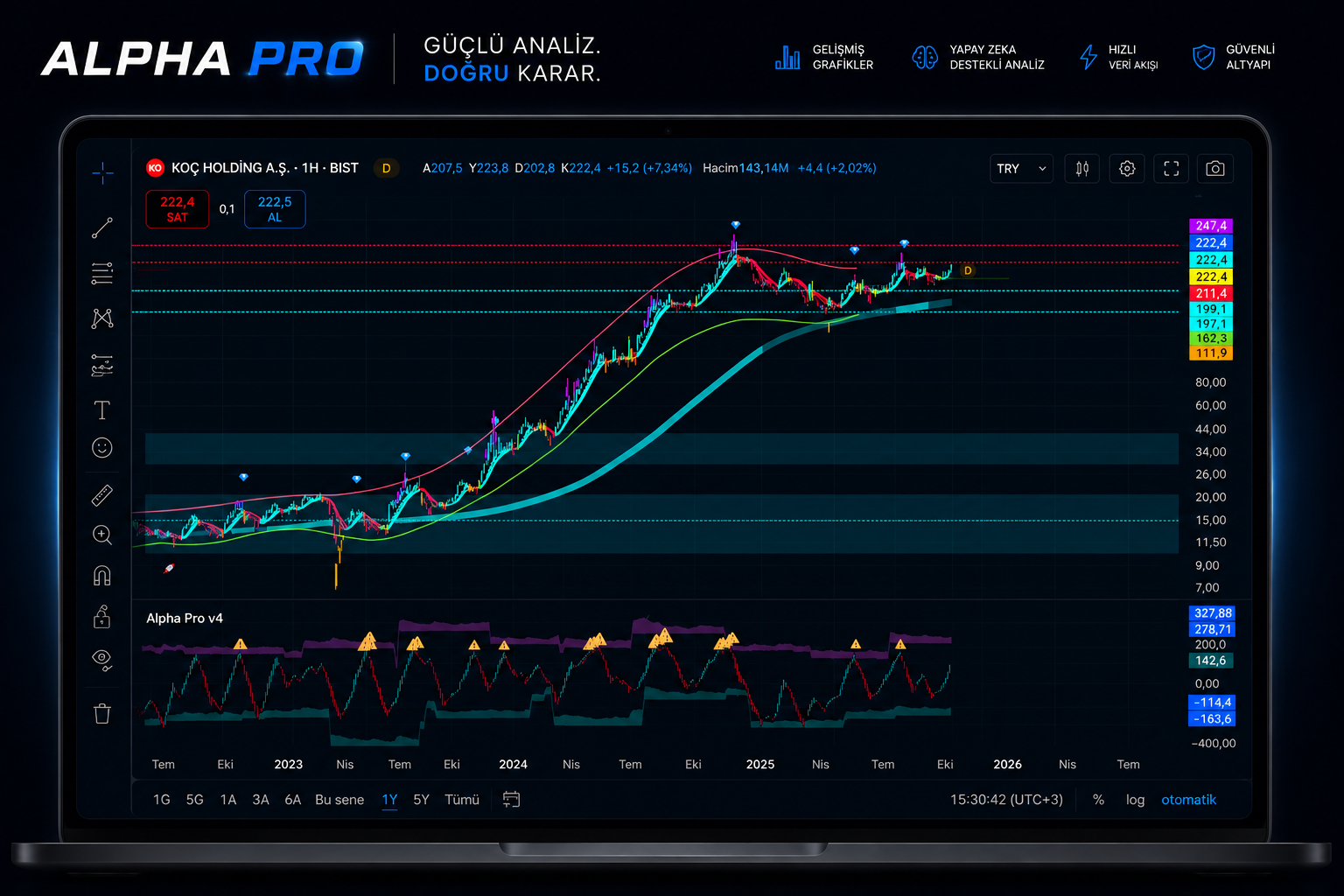Click the Gelişmiş Grafikler chart icon
1344x896 pixels.
[x=787, y=58]
